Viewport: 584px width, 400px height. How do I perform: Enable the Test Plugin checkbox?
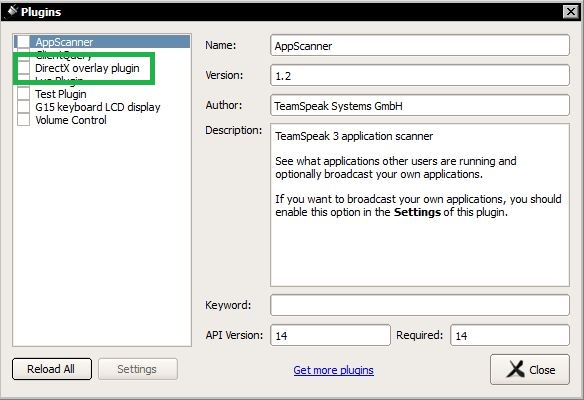click(x=23, y=93)
